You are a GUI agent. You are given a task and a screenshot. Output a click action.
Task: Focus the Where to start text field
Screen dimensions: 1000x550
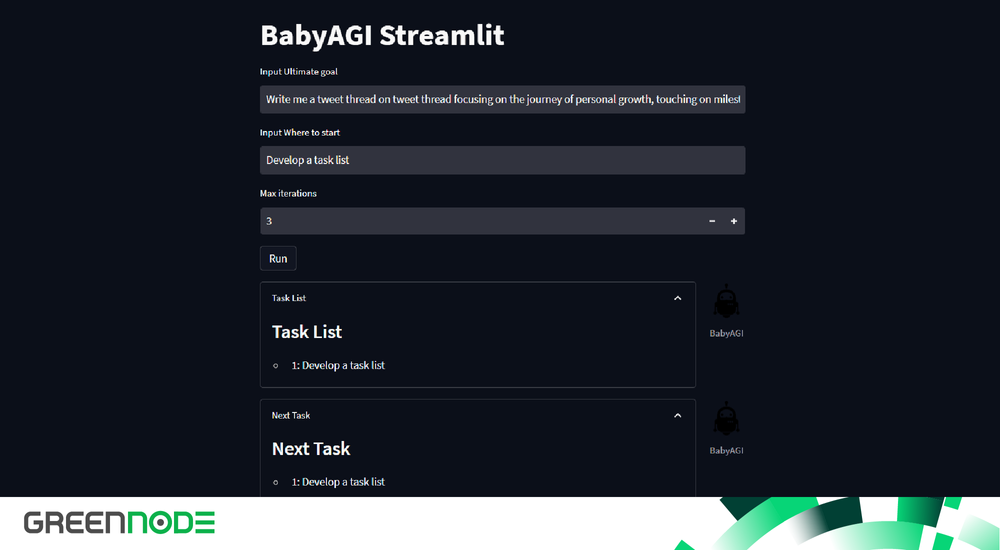click(502, 160)
